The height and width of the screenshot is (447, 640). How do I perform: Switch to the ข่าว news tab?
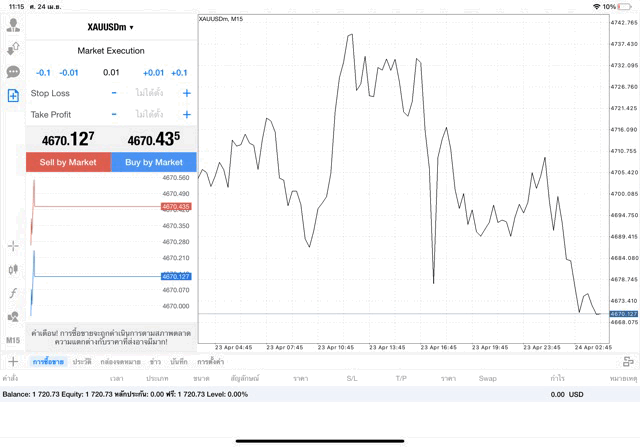[x=156, y=361]
